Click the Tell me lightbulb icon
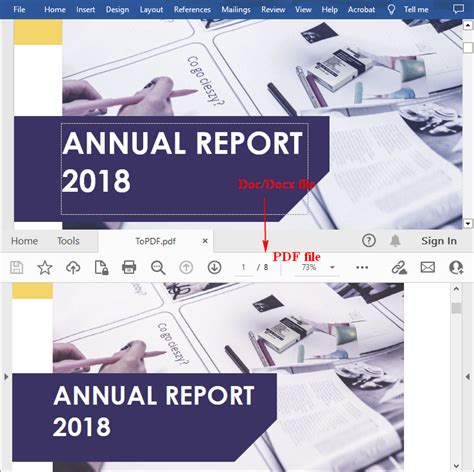The height and width of the screenshot is (472, 474). click(391, 9)
